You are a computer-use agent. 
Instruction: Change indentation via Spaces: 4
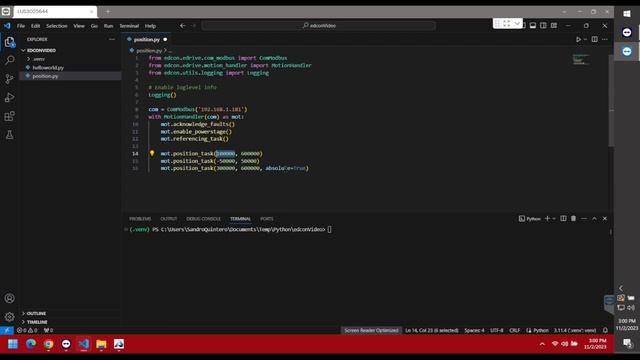pos(474,330)
